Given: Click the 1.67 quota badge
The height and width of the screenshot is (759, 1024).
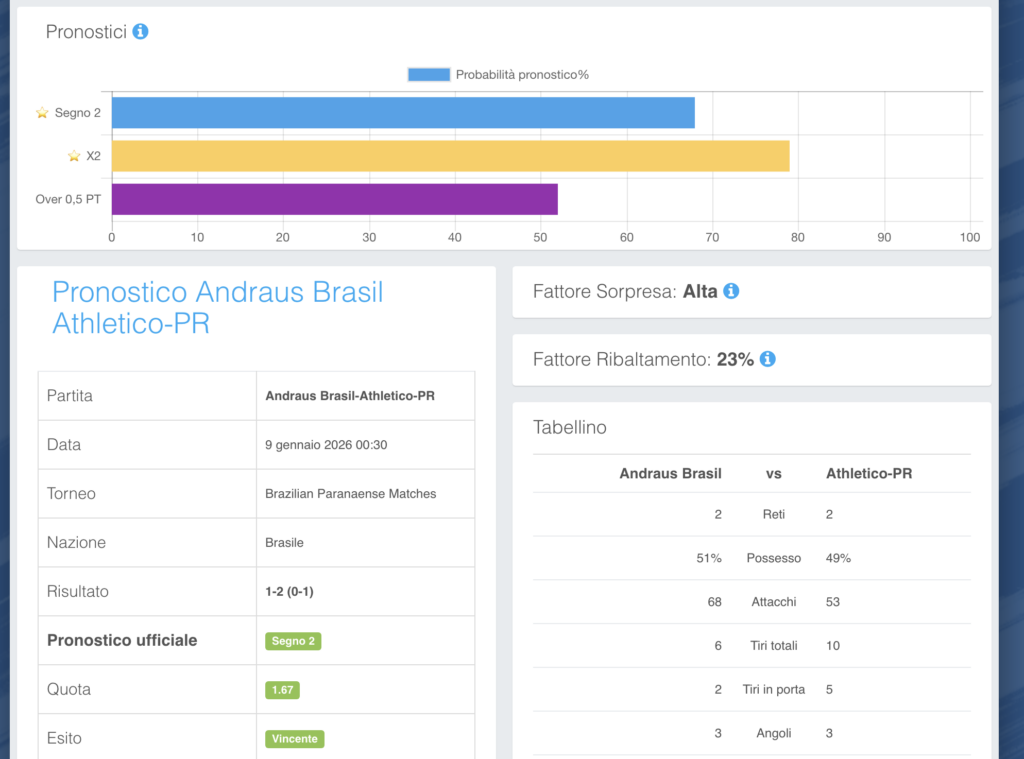Looking at the screenshot, I should [282, 690].
